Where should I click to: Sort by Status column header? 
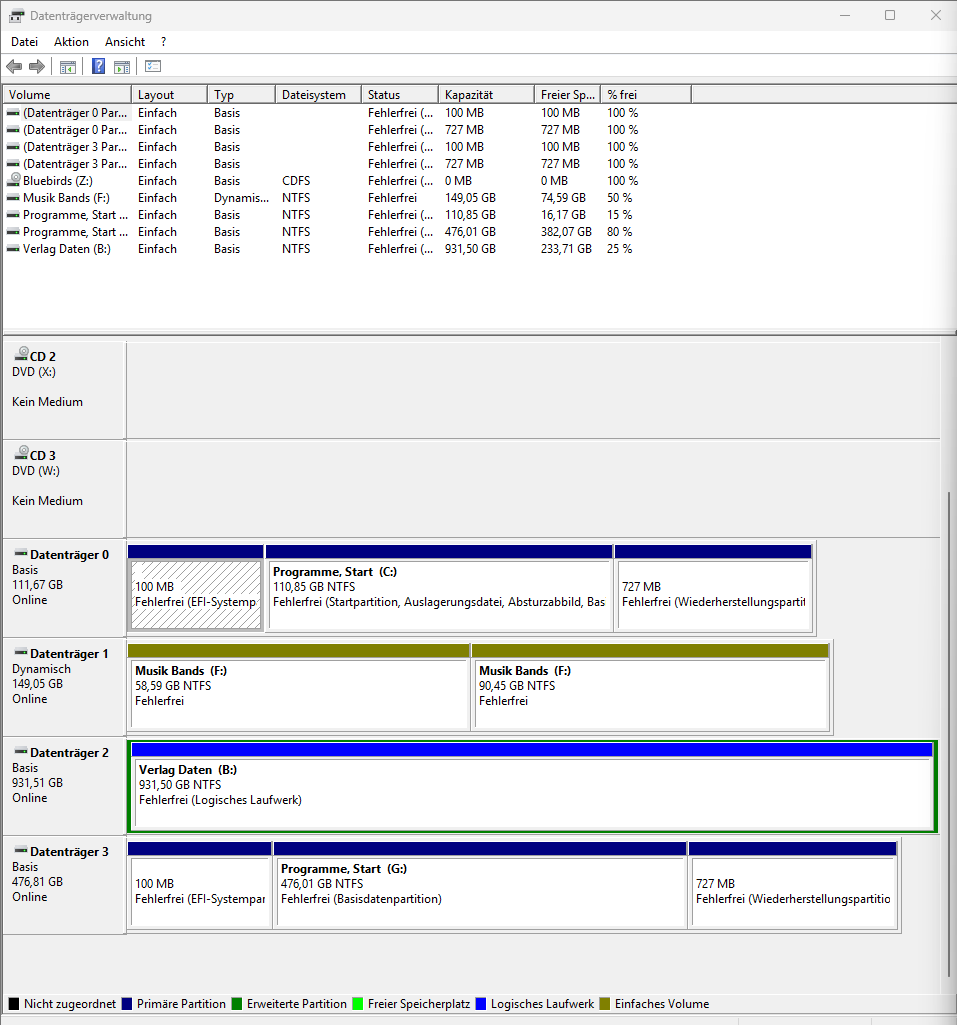[x=399, y=95]
